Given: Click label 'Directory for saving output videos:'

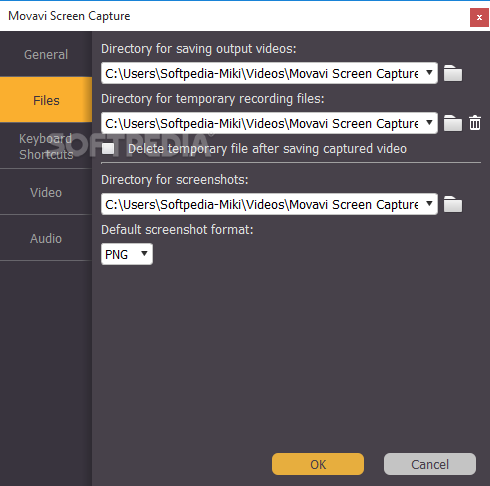Looking at the screenshot, I should pos(199,49).
